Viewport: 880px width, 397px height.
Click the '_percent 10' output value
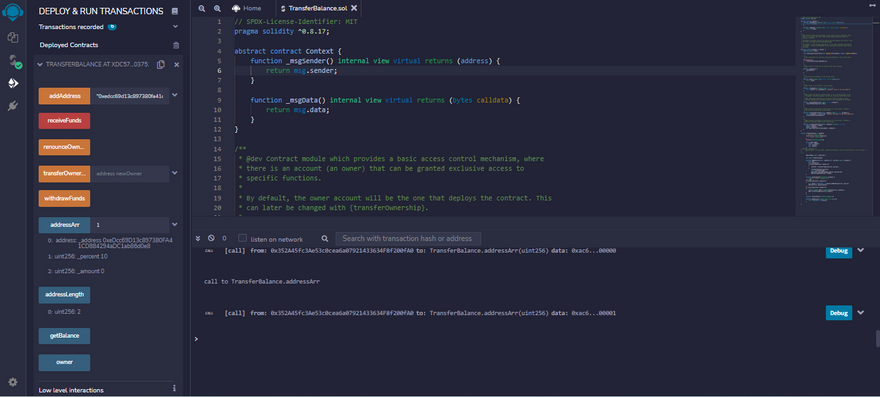[x=78, y=256]
